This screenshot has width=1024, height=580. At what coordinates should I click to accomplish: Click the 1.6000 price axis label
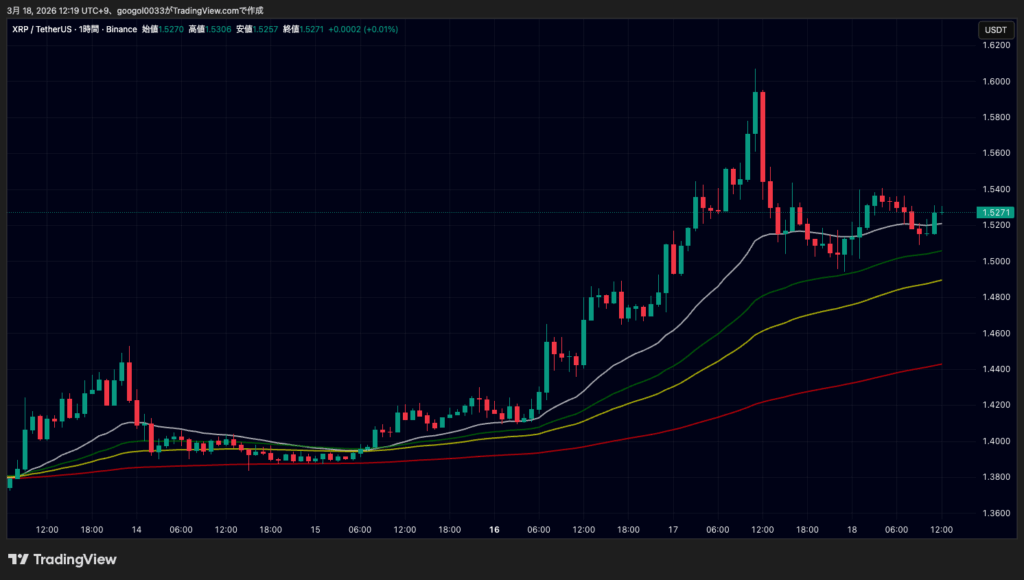[995, 82]
